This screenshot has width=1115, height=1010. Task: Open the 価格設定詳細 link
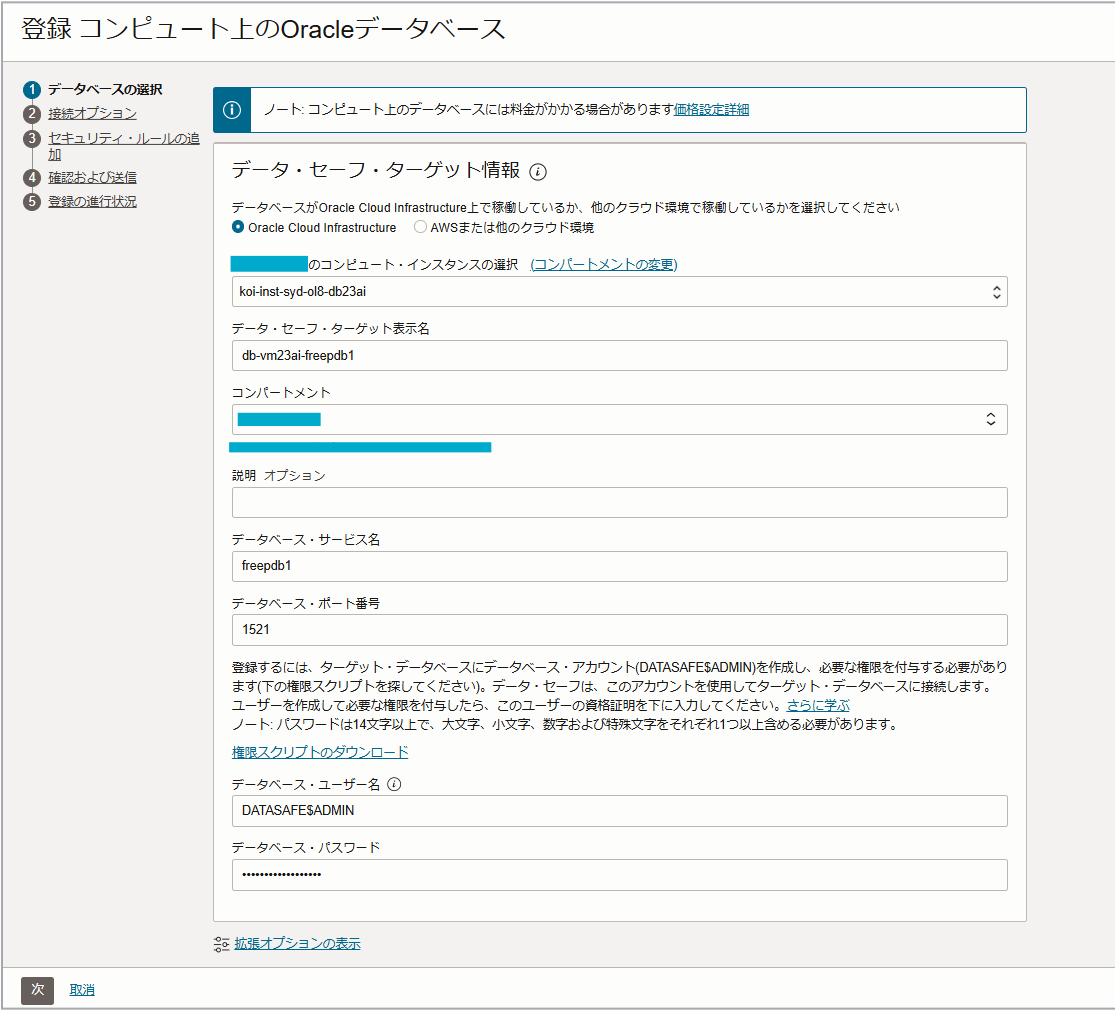click(x=712, y=109)
